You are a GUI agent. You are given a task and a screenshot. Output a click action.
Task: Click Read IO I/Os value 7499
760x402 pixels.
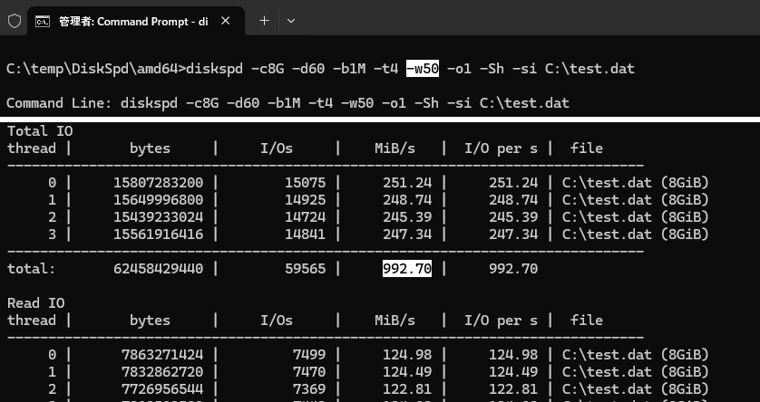(309, 355)
